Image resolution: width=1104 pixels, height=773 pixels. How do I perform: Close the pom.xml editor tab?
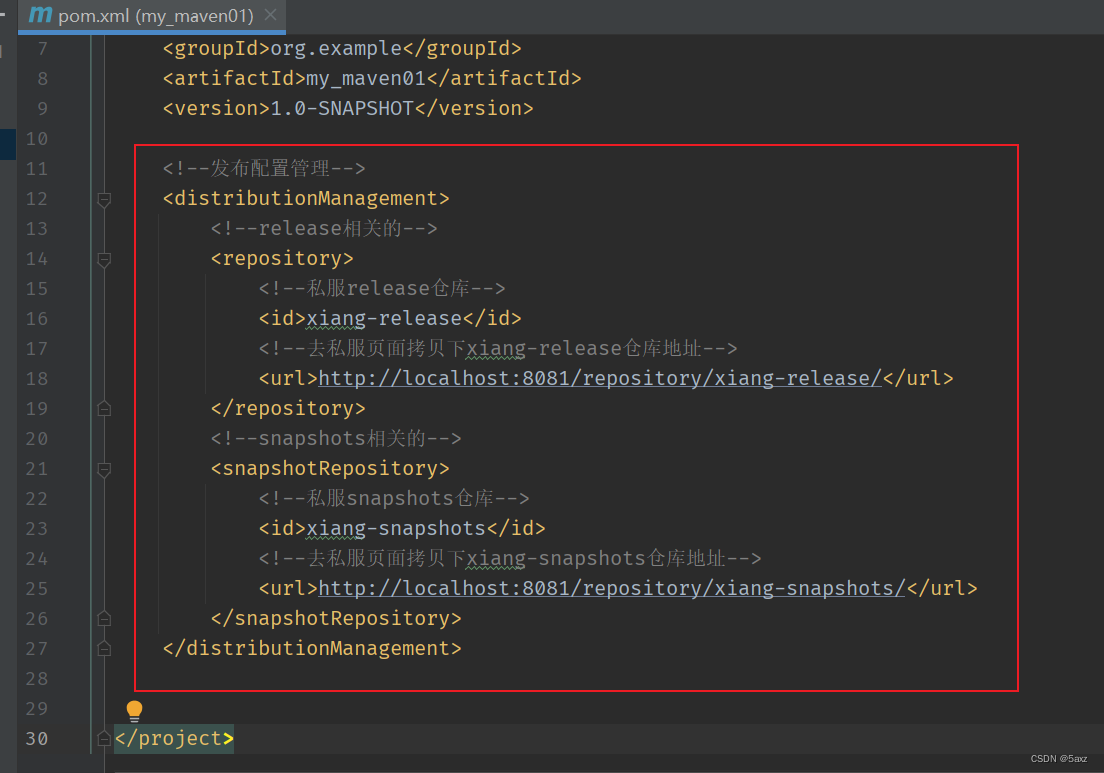270,15
